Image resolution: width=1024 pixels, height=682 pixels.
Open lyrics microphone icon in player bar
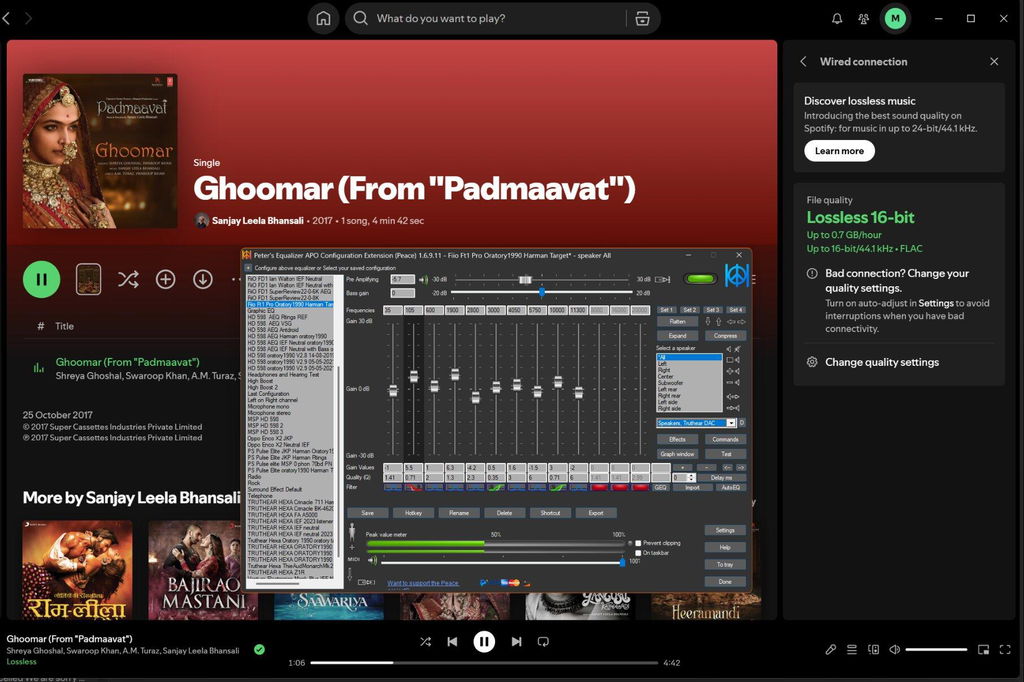pyautogui.click(x=830, y=649)
